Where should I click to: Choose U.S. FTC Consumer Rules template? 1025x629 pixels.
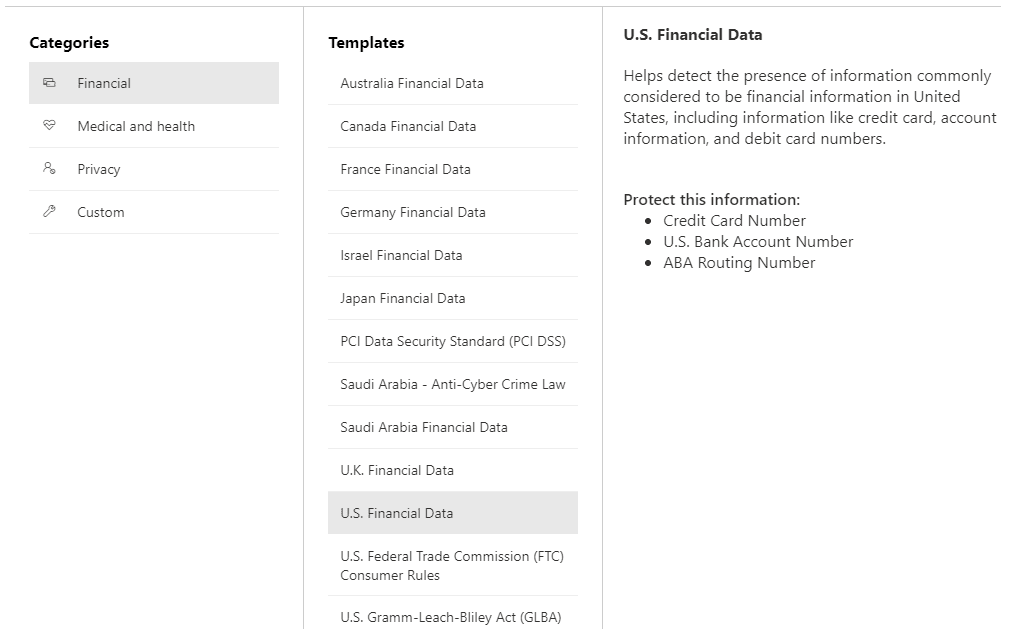(x=453, y=566)
